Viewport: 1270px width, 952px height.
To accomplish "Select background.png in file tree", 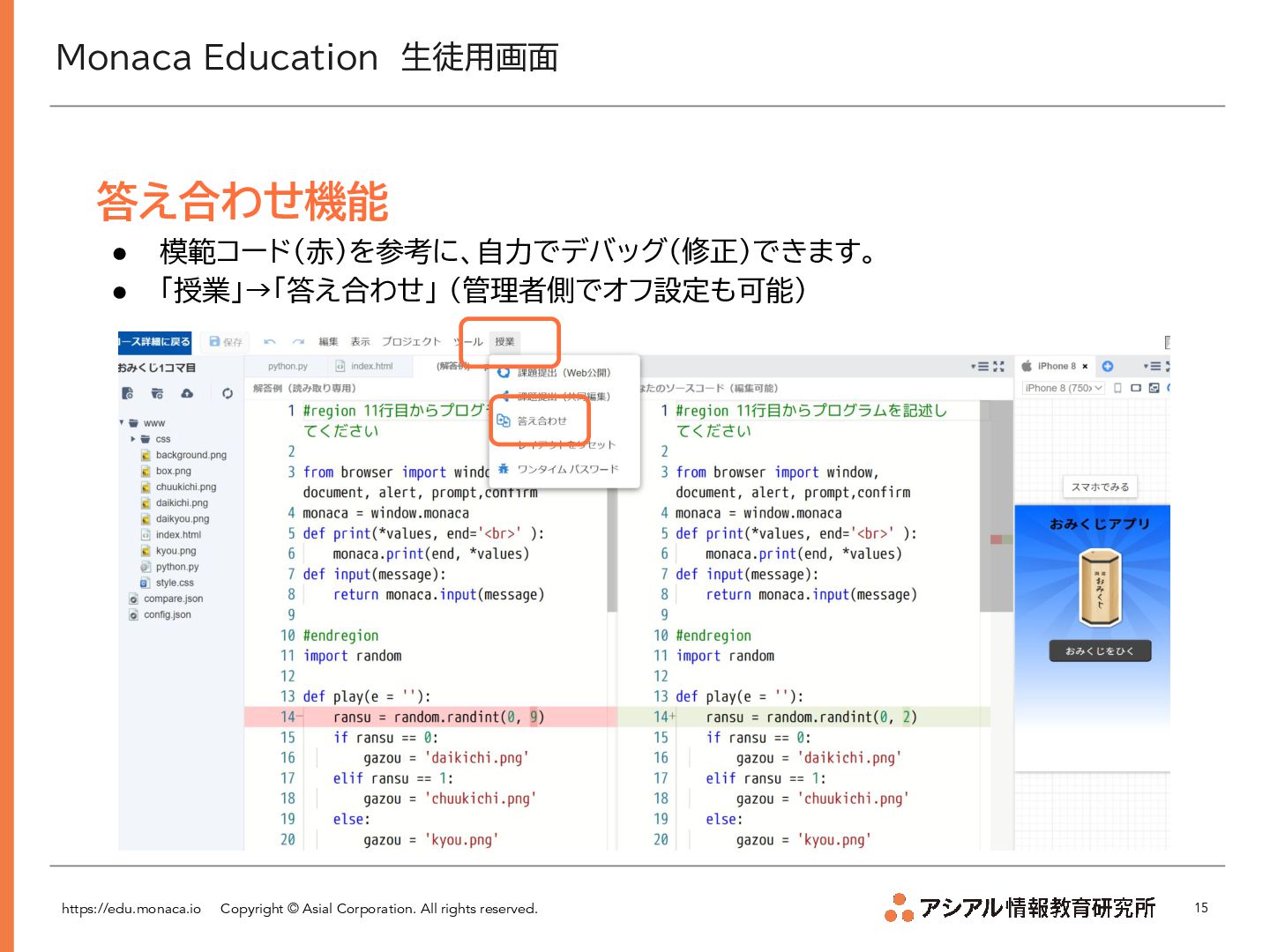I will (x=183, y=455).
